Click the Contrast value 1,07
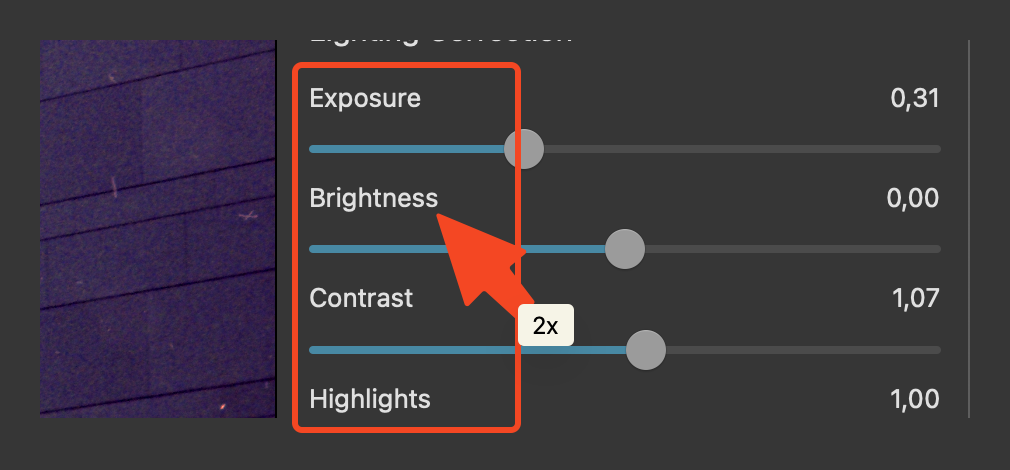Screen dimensions: 1010x470 point(914,298)
